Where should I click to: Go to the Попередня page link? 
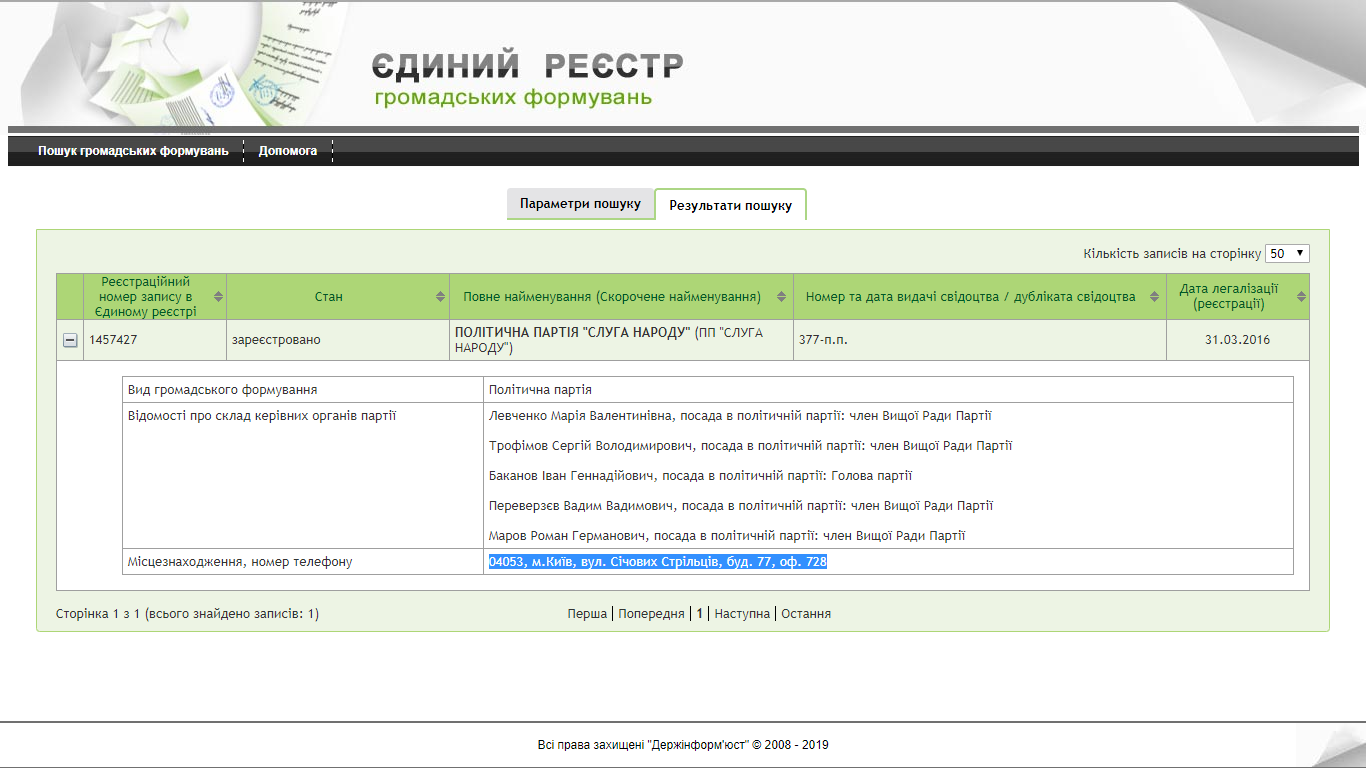click(x=651, y=614)
